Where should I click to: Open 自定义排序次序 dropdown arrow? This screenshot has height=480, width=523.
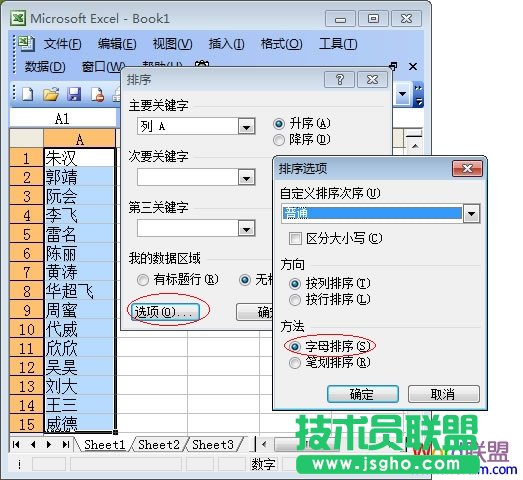(471, 213)
